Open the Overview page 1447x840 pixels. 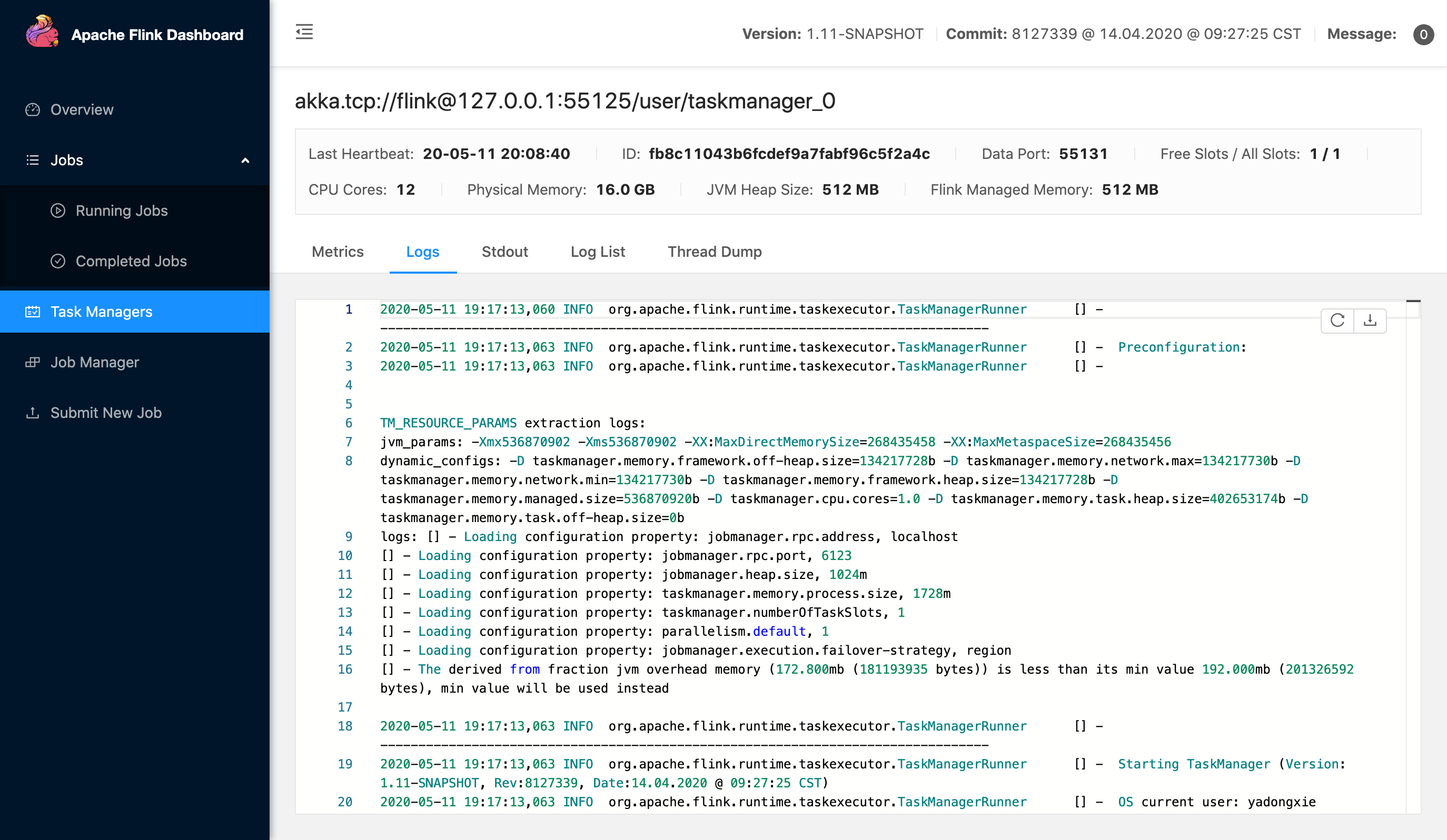pos(134,109)
